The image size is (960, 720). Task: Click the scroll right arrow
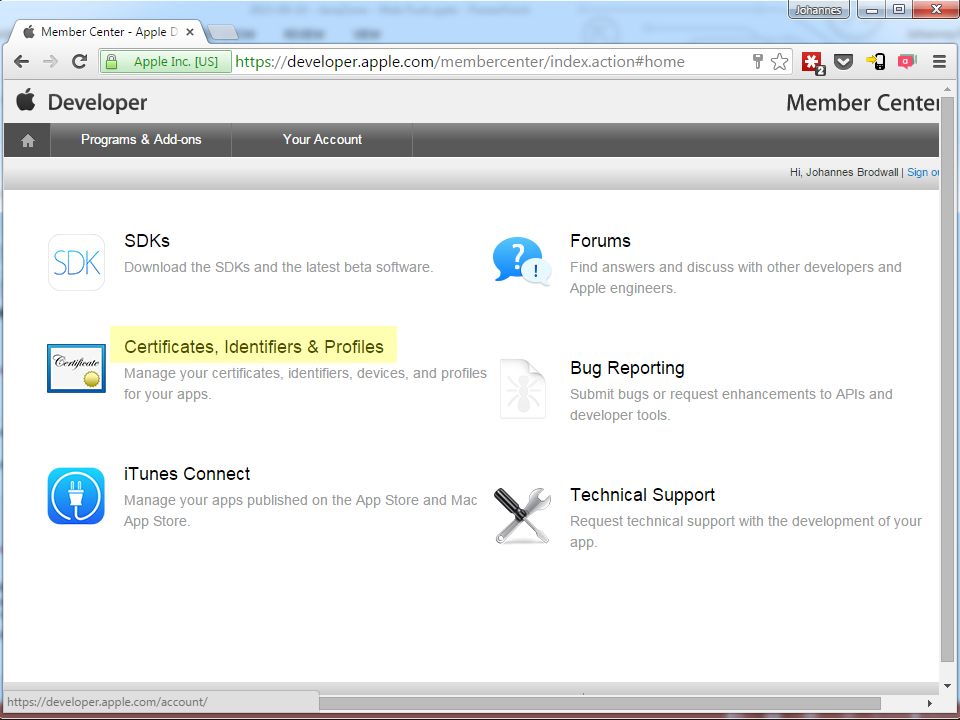click(x=929, y=703)
